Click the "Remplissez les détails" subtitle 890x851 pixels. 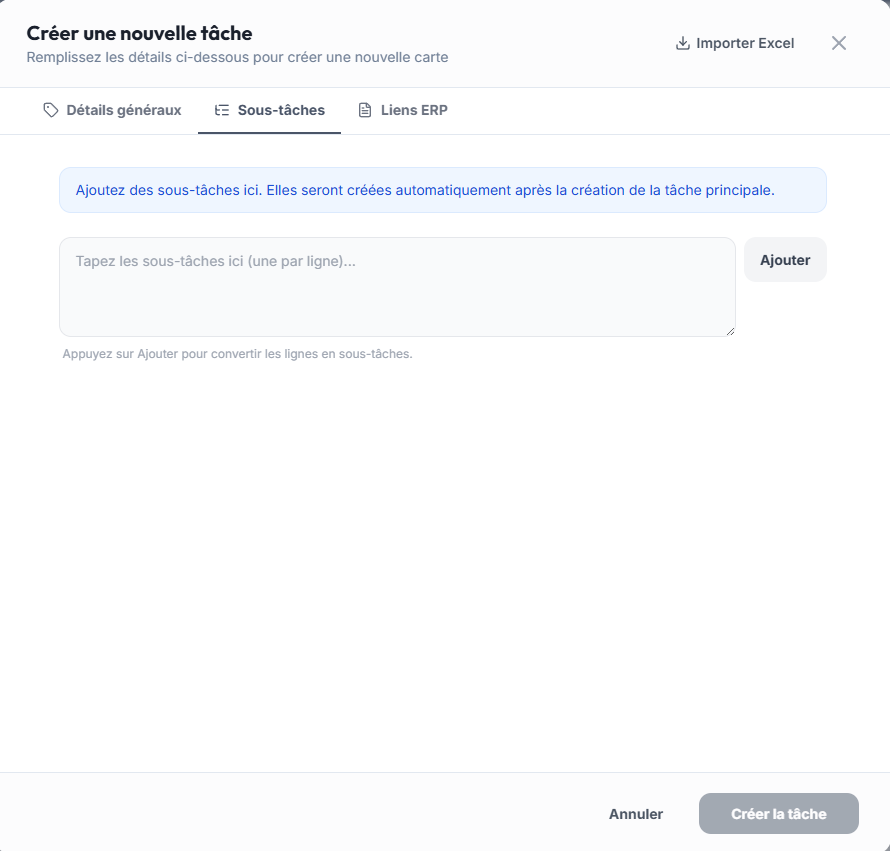coord(237,57)
